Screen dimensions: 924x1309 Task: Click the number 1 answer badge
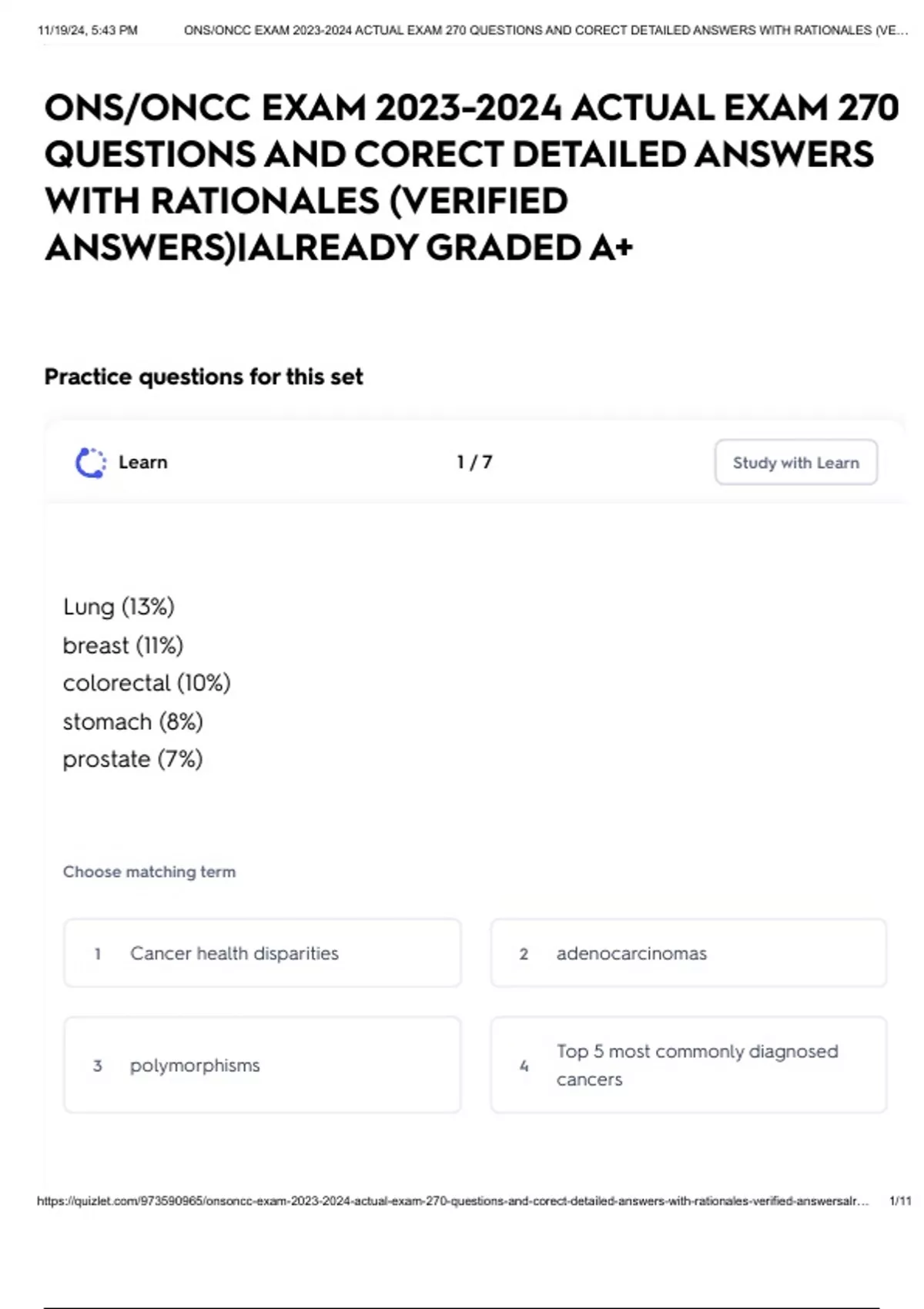98,954
